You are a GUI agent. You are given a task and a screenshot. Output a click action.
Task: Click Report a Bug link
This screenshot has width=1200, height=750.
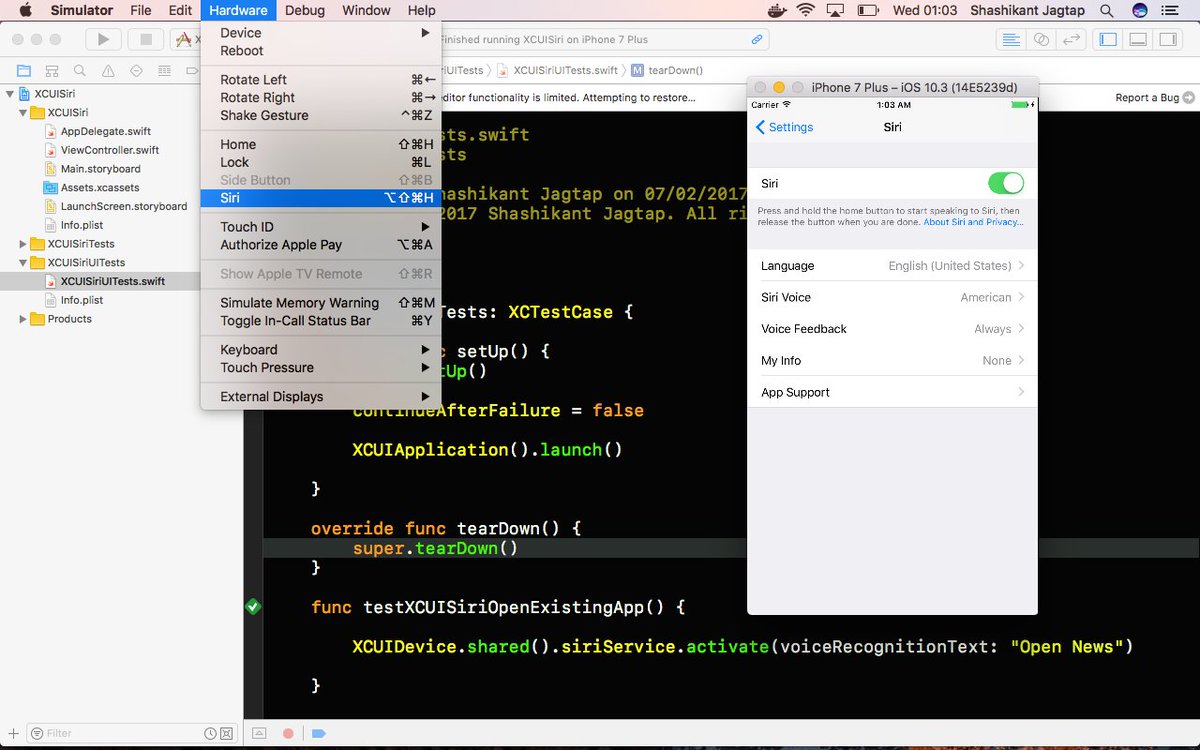(x=1147, y=98)
